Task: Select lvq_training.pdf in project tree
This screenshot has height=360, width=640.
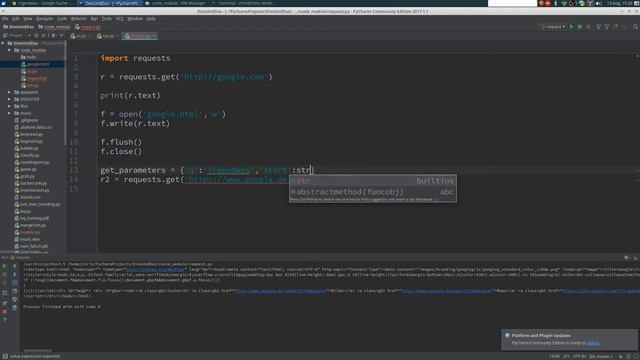Action: [31, 218]
